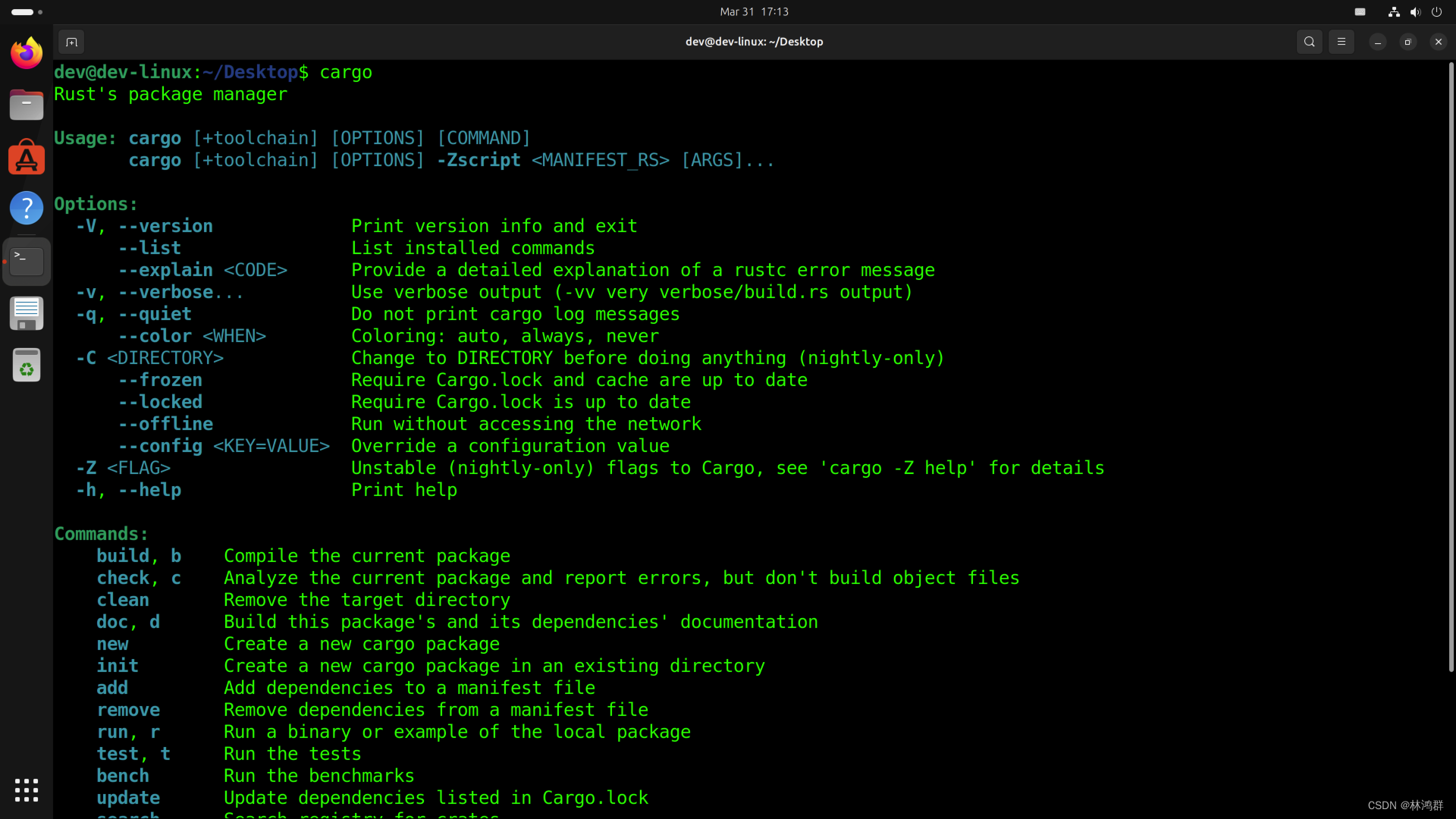Click the '--color' option
This screenshot has height=819, width=1456.
[x=155, y=336]
